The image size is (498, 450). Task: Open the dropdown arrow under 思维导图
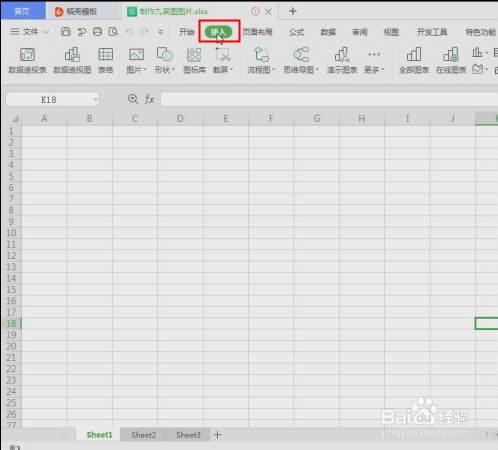pos(317,69)
